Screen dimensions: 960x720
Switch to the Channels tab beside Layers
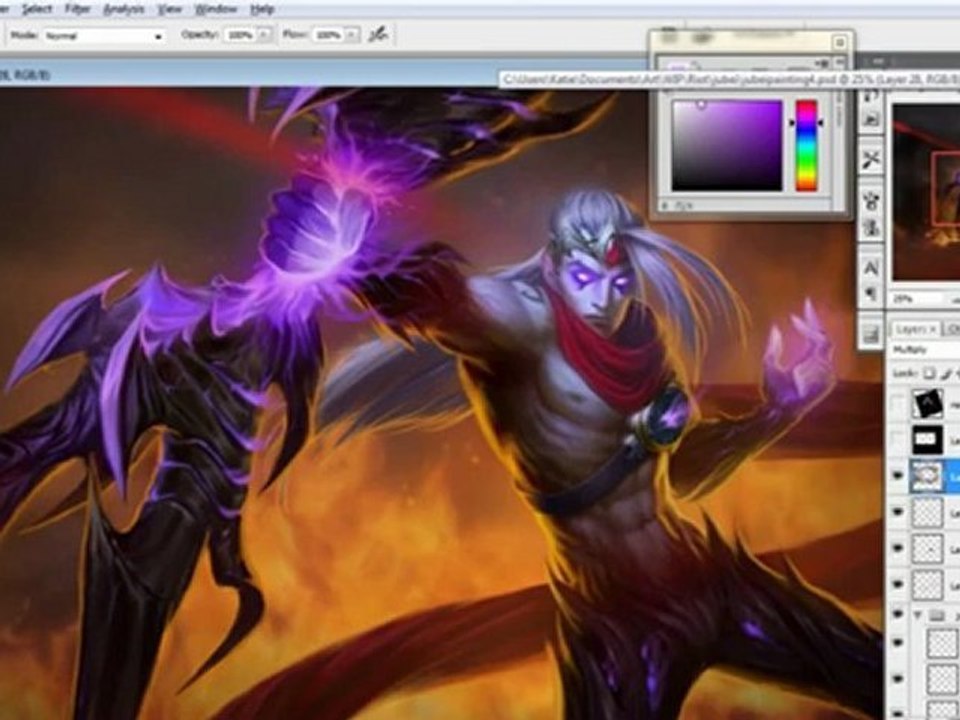pyautogui.click(x=953, y=329)
